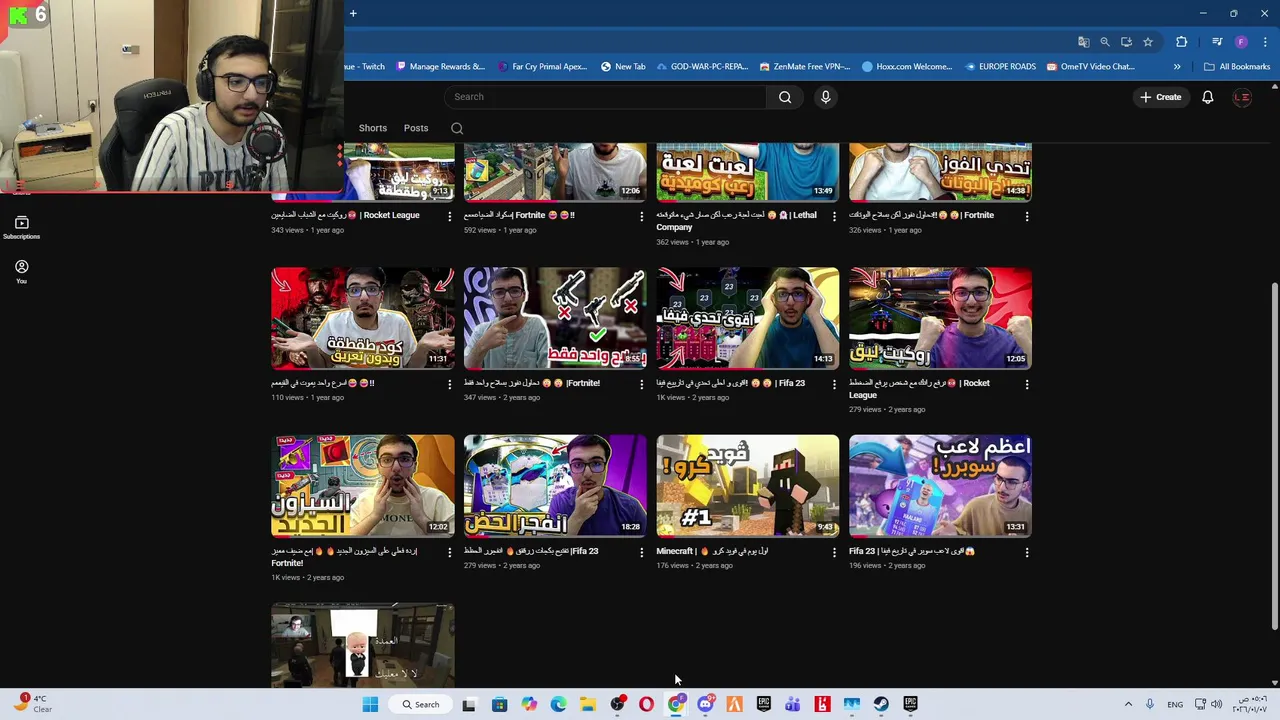Open options menu for Rocket League 343 views video
Image resolution: width=1280 pixels, height=720 pixels.
tap(449, 216)
